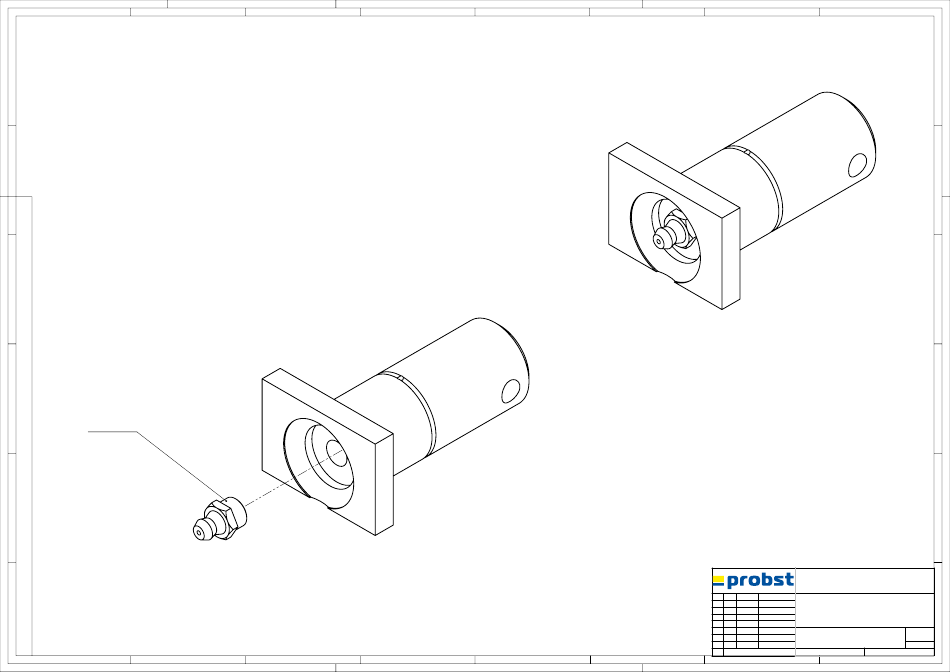The width and height of the screenshot is (950, 672).
Task: Click the assembled grease nipple in upper view
Action: pyautogui.click(x=673, y=231)
